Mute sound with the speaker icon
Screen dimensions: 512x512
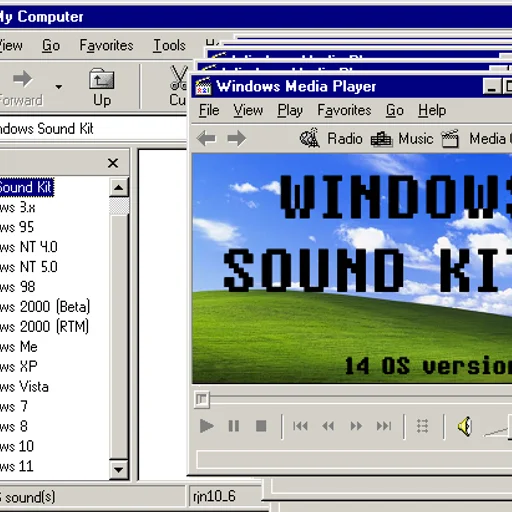pos(465,426)
